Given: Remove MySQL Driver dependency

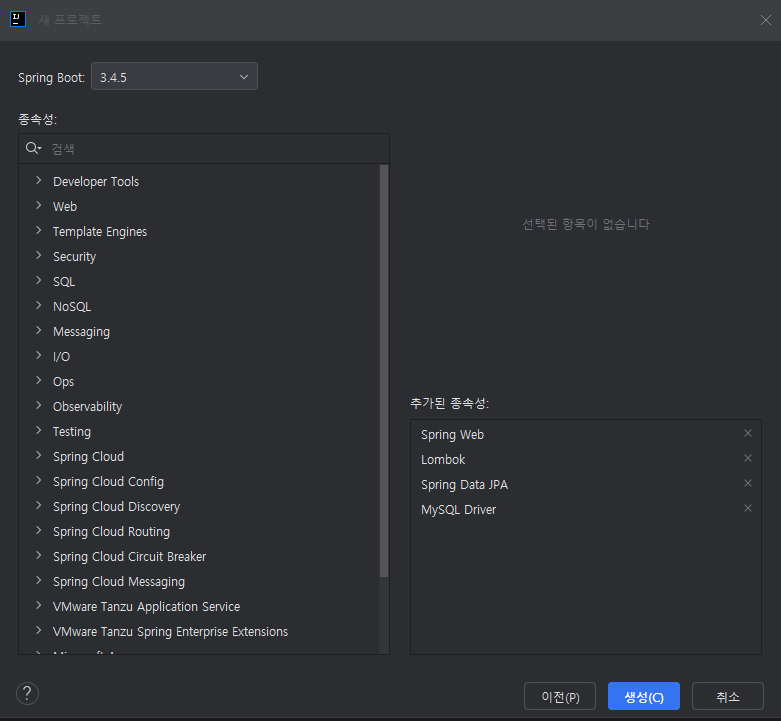Looking at the screenshot, I should tap(748, 508).
